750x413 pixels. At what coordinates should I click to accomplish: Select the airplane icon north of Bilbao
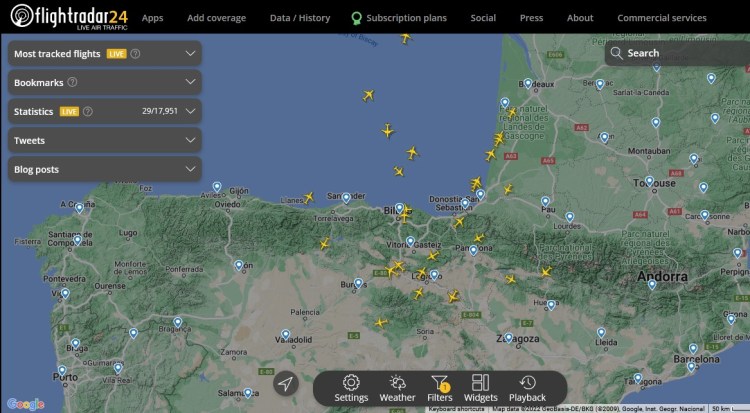click(x=398, y=172)
